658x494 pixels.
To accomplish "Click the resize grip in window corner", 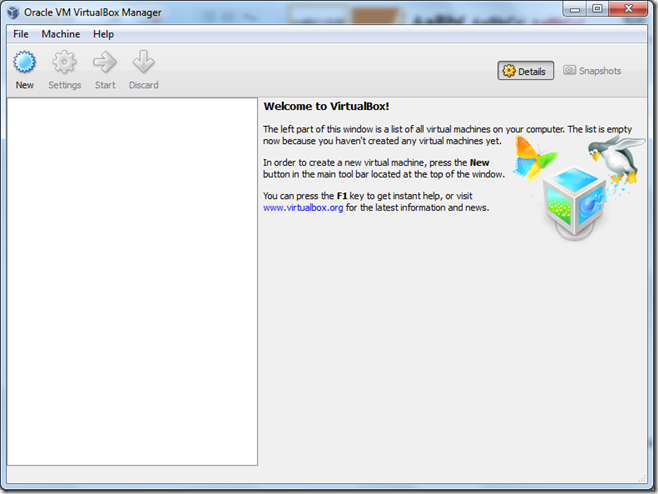I will coord(642,478).
